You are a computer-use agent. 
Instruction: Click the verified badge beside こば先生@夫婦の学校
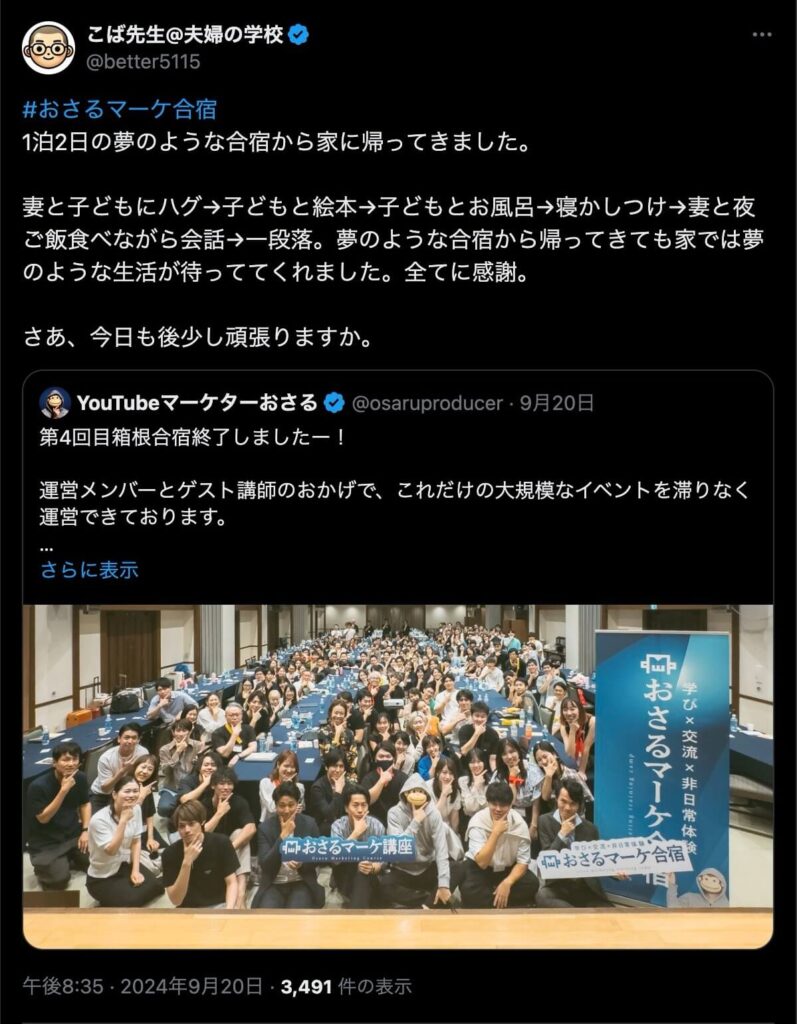click(299, 35)
